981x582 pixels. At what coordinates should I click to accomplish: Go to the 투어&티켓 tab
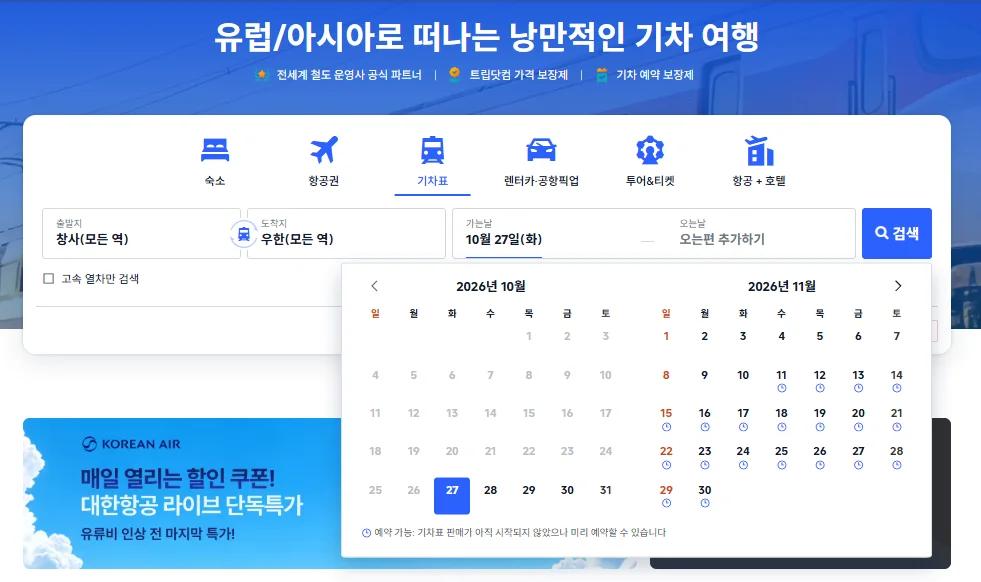pos(650,161)
